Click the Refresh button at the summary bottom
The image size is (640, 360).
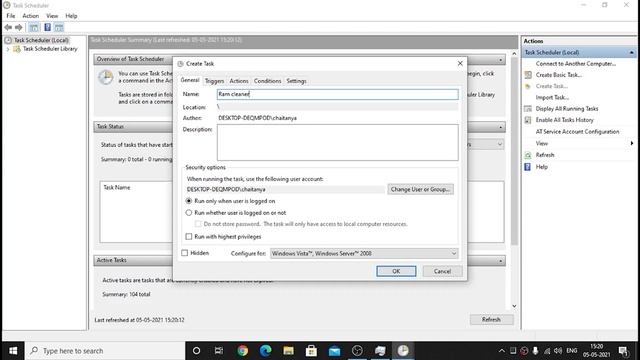coord(491,320)
